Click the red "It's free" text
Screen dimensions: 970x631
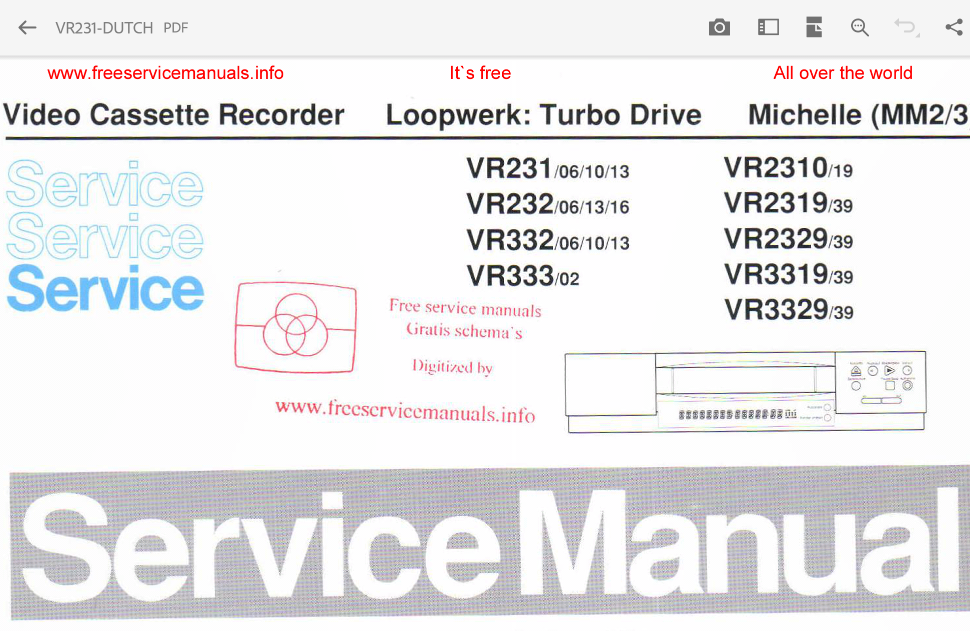[x=480, y=73]
